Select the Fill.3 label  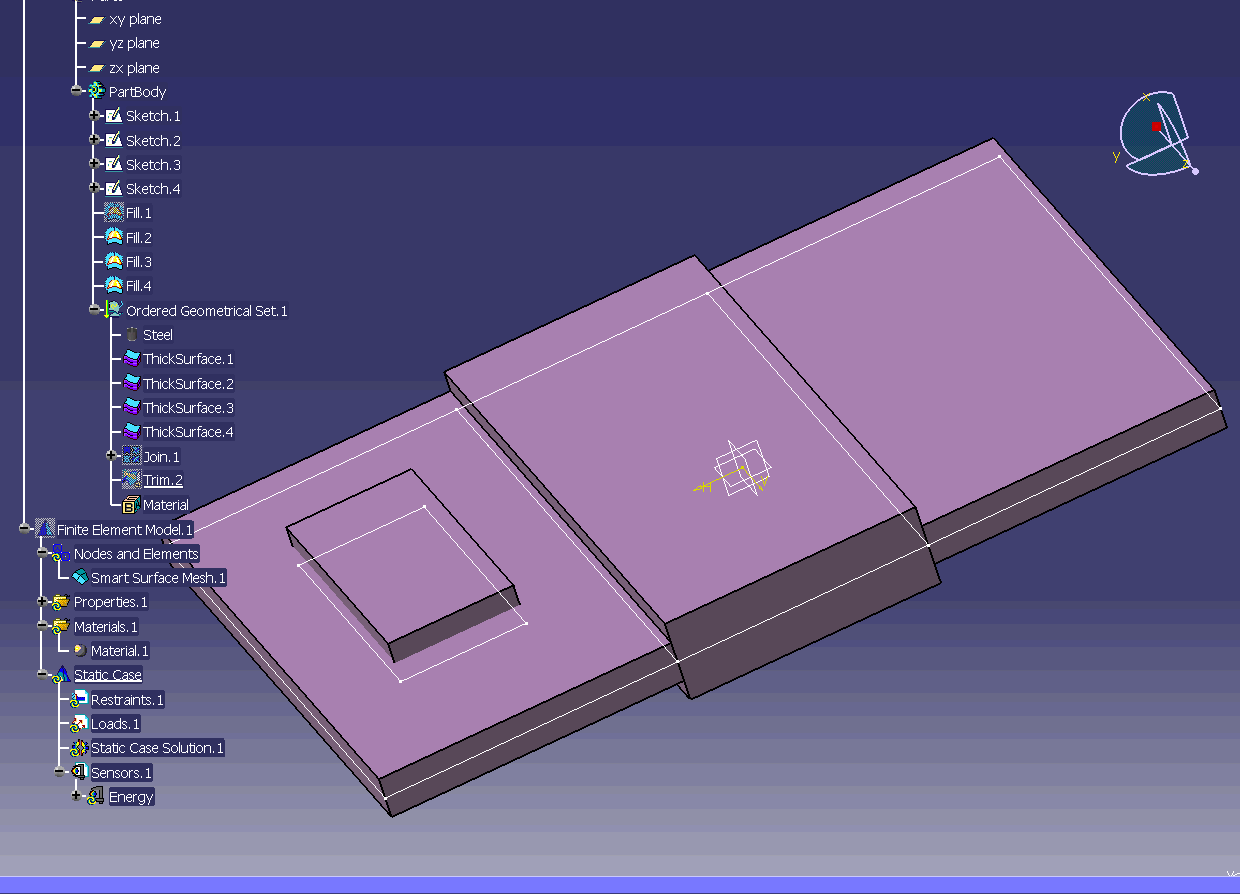click(x=139, y=262)
